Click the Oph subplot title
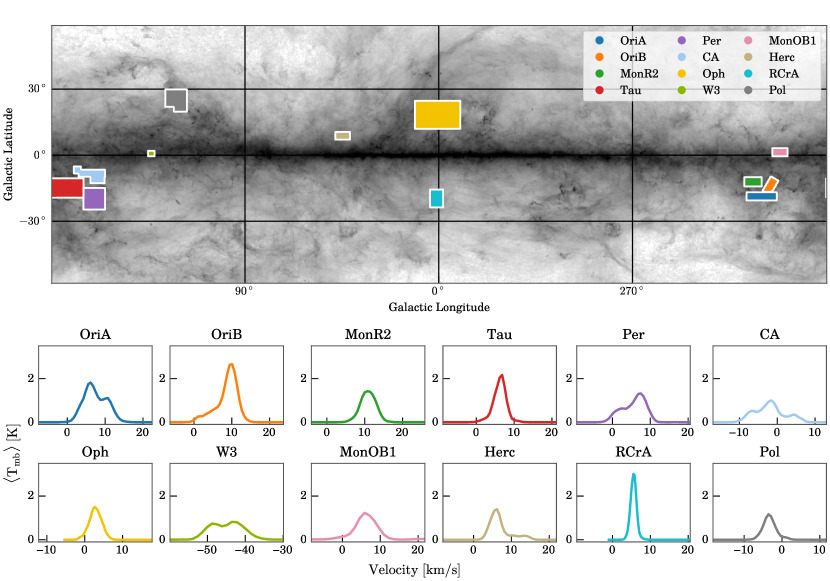 coord(95,452)
